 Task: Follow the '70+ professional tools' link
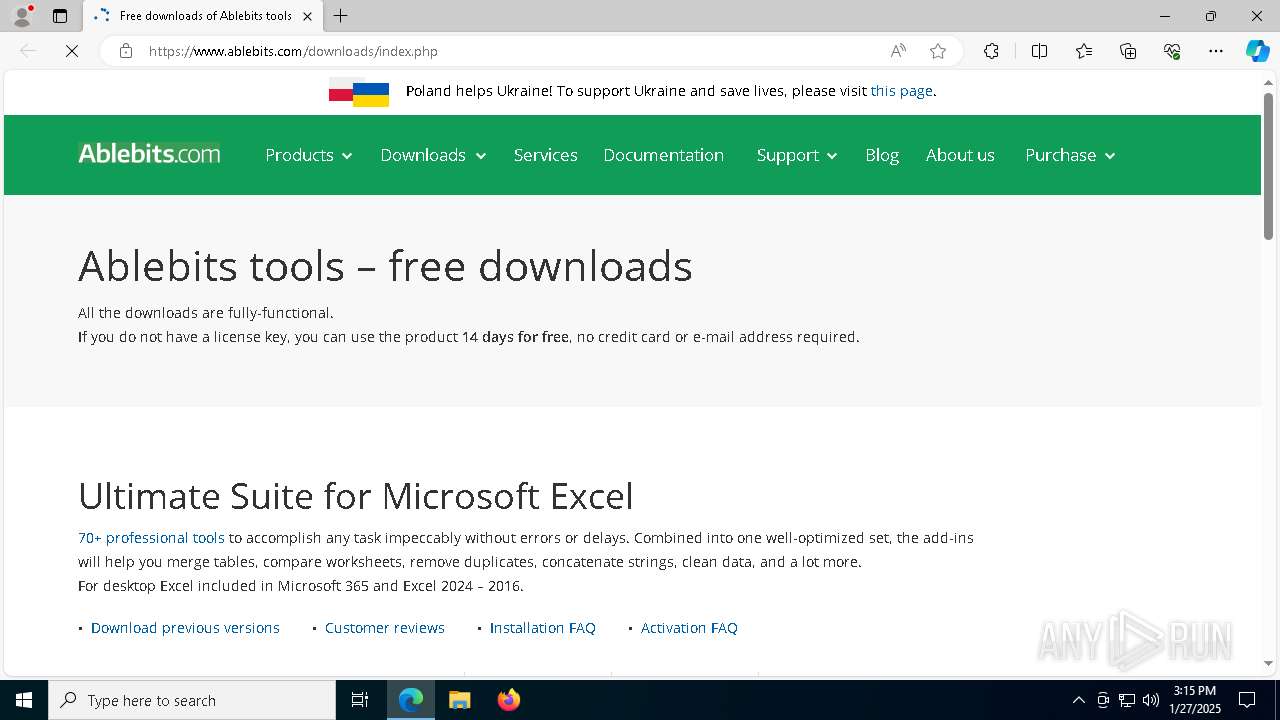tap(151, 538)
